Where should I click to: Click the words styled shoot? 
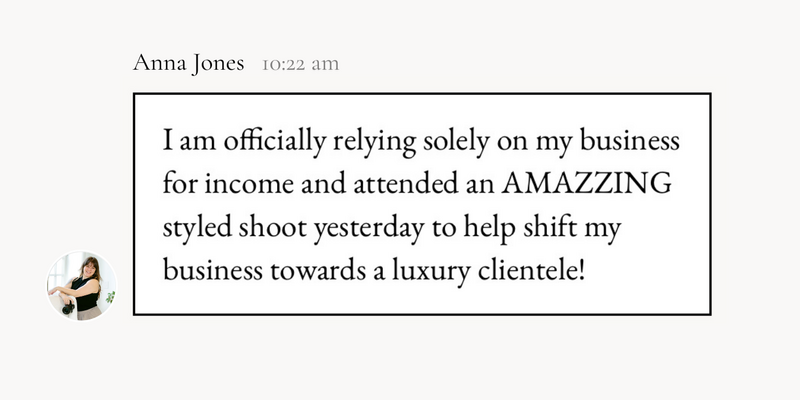[235, 229]
